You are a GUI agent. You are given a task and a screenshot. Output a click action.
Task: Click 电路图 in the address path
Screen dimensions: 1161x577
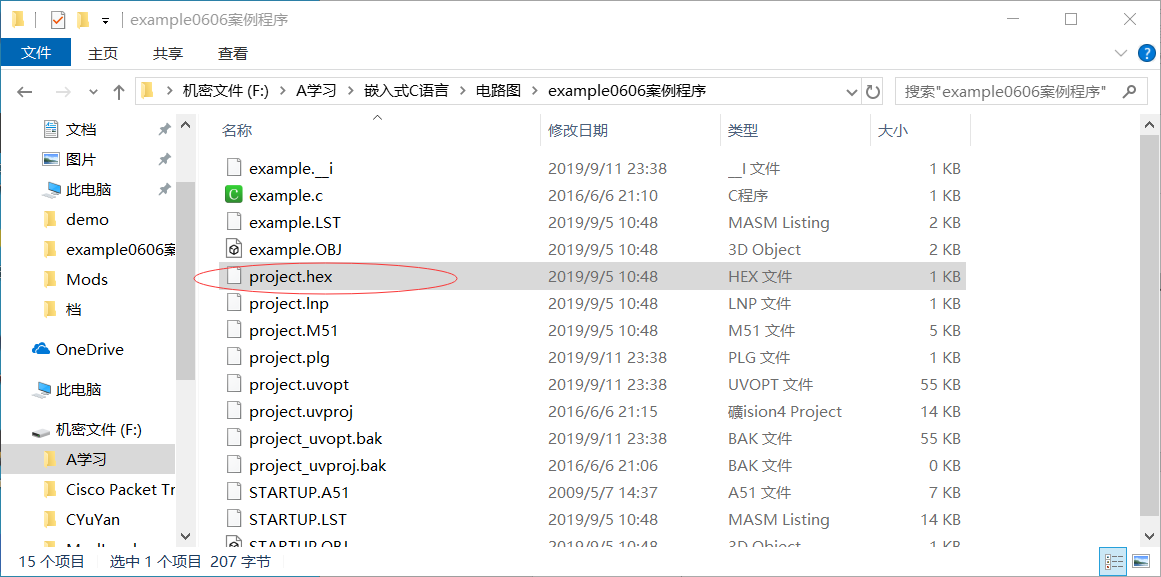[x=498, y=91]
